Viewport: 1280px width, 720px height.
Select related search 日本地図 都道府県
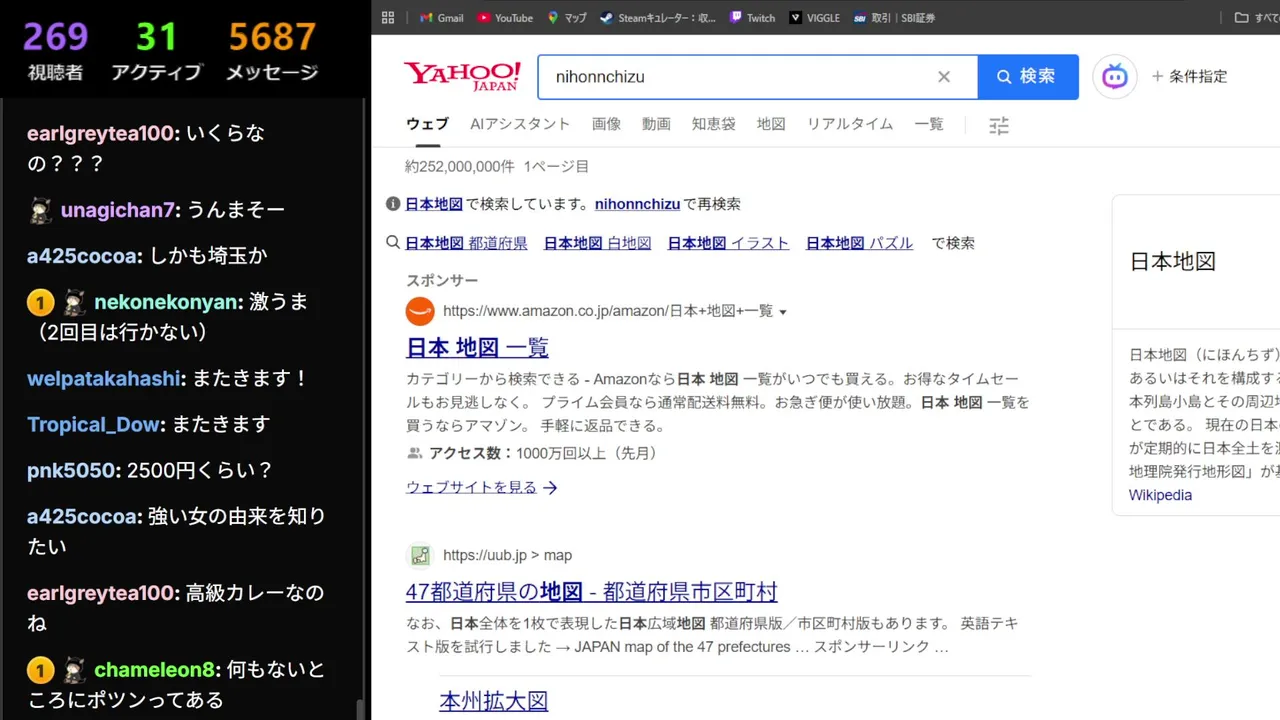pyautogui.click(x=466, y=243)
